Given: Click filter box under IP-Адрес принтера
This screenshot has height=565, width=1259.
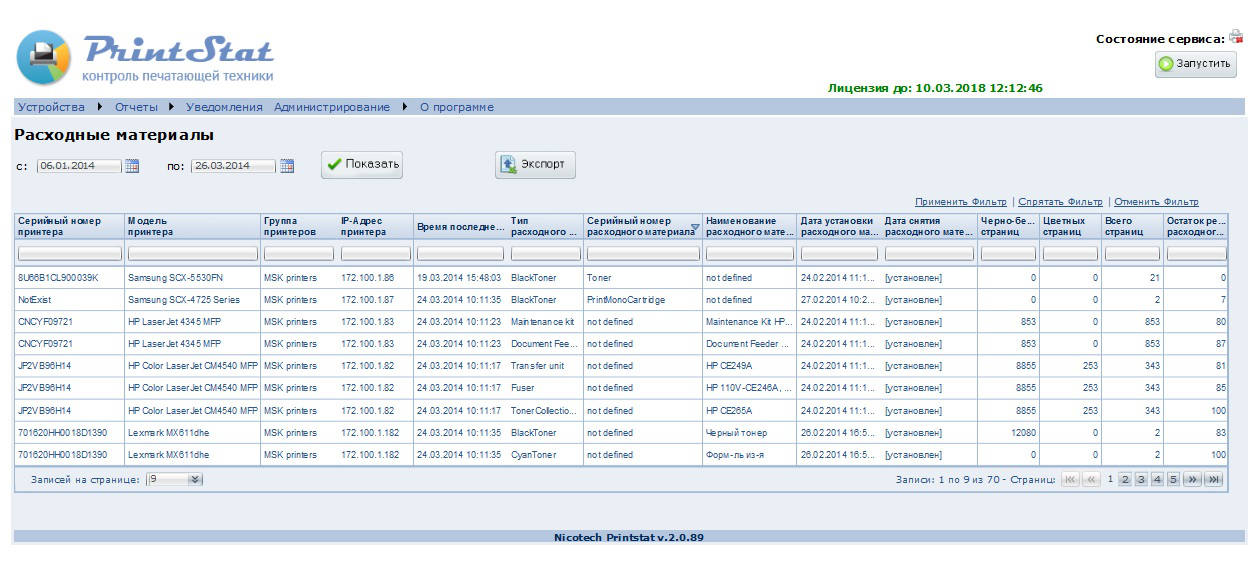Looking at the screenshot, I should [375, 254].
